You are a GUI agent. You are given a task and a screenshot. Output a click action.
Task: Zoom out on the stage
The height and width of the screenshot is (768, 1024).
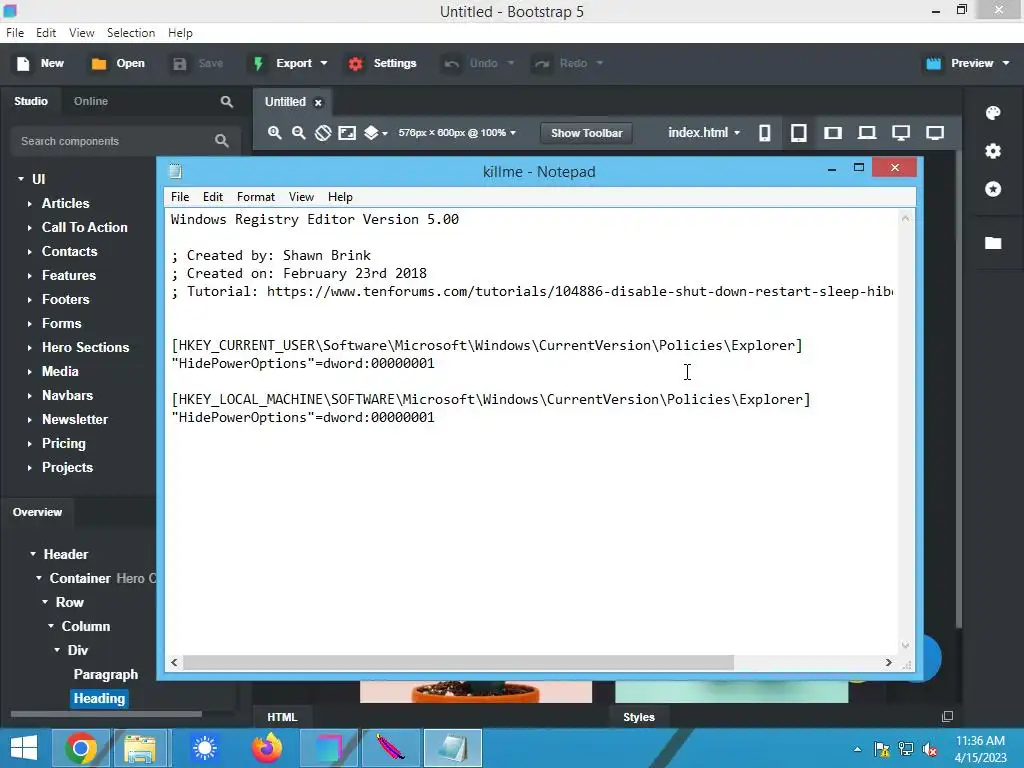coord(298,133)
